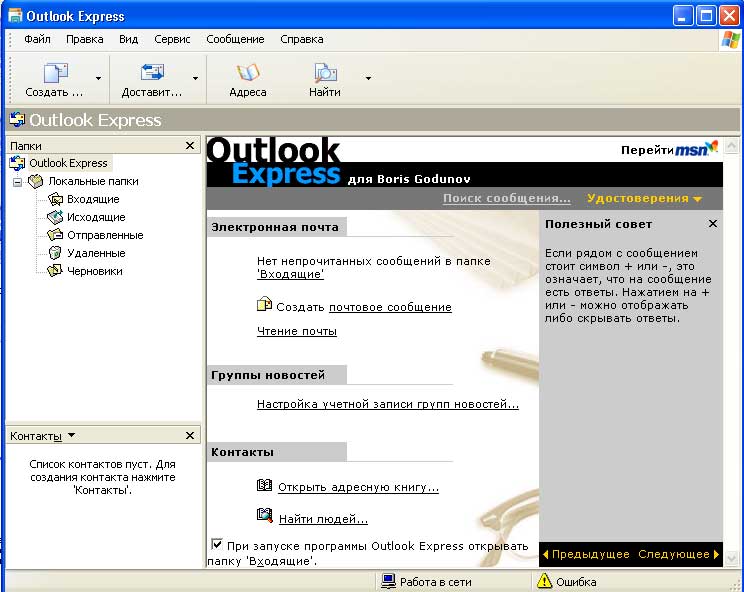Select the Входящие folder icon in tree
Image resolution: width=744 pixels, height=592 pixels.
[56, 199]
